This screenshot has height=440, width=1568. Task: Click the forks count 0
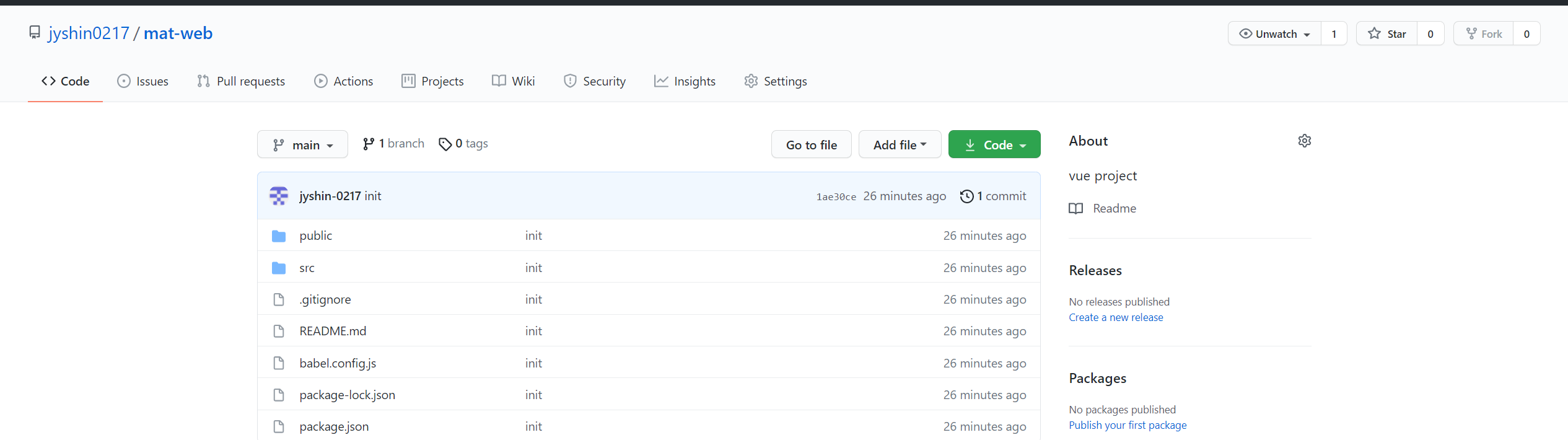coord(1526,33)
